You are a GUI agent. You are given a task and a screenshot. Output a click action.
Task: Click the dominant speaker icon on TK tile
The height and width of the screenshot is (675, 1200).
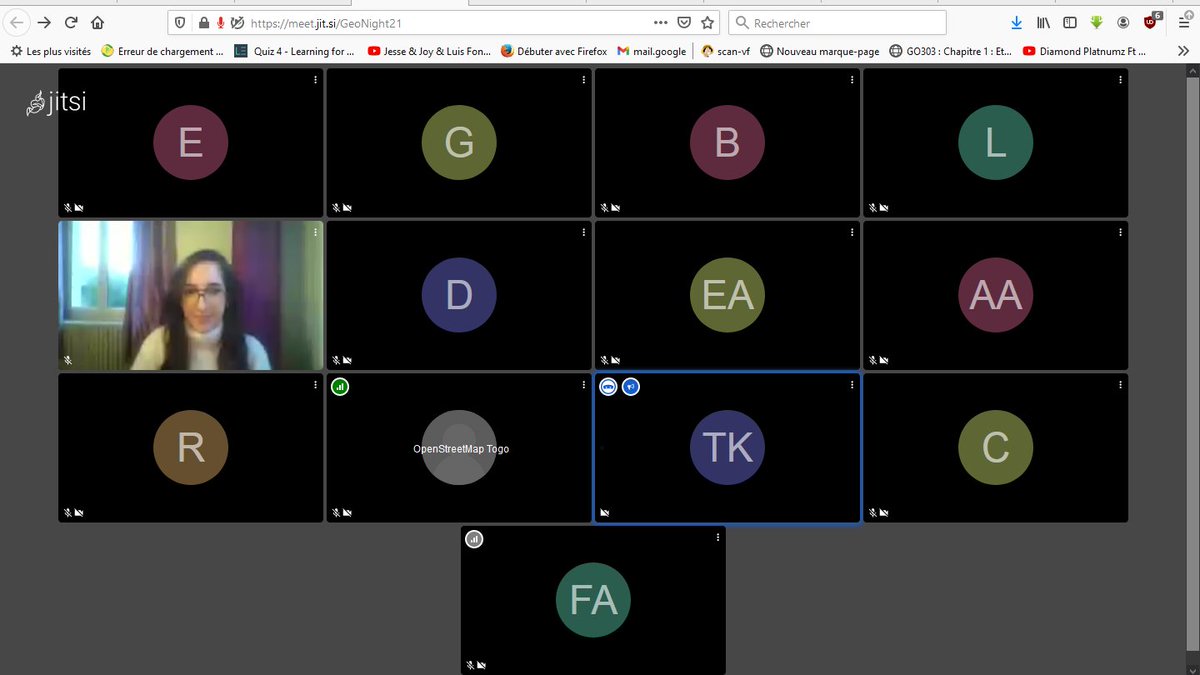[631, 386]
